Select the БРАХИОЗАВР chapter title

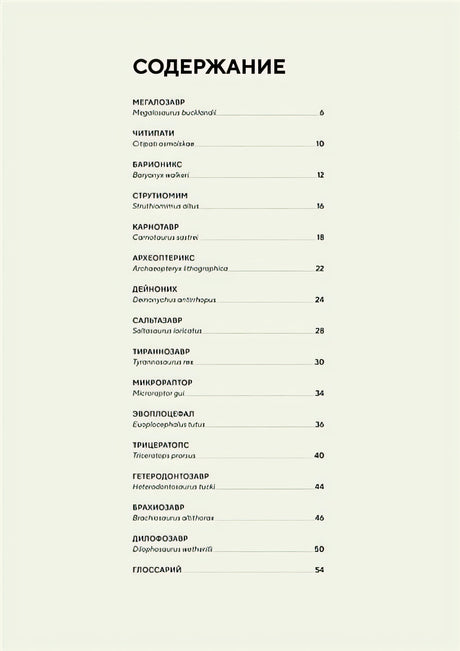pyautogui.click(x=158, y=507)
